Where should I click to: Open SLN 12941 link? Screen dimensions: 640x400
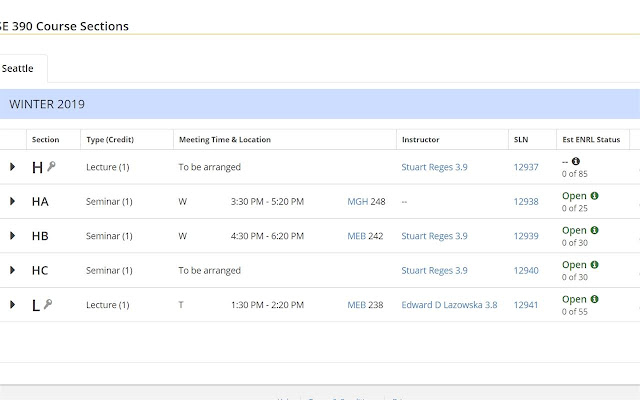[526, 305]
